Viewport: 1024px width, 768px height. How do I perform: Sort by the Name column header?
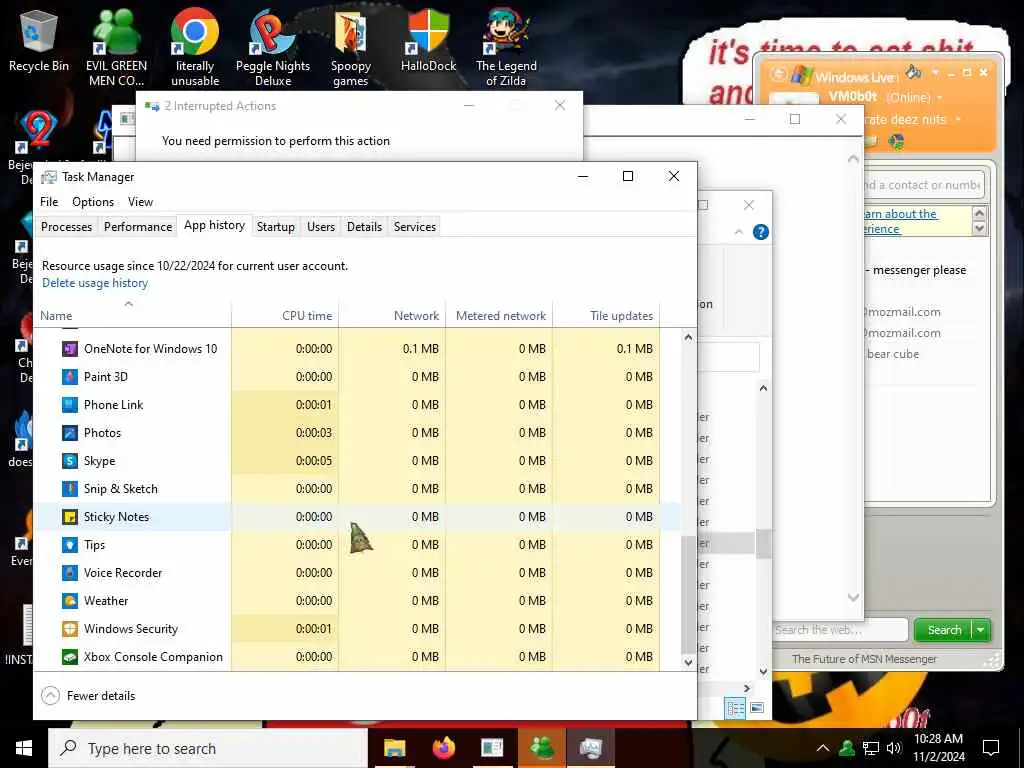tap(132, 315)
